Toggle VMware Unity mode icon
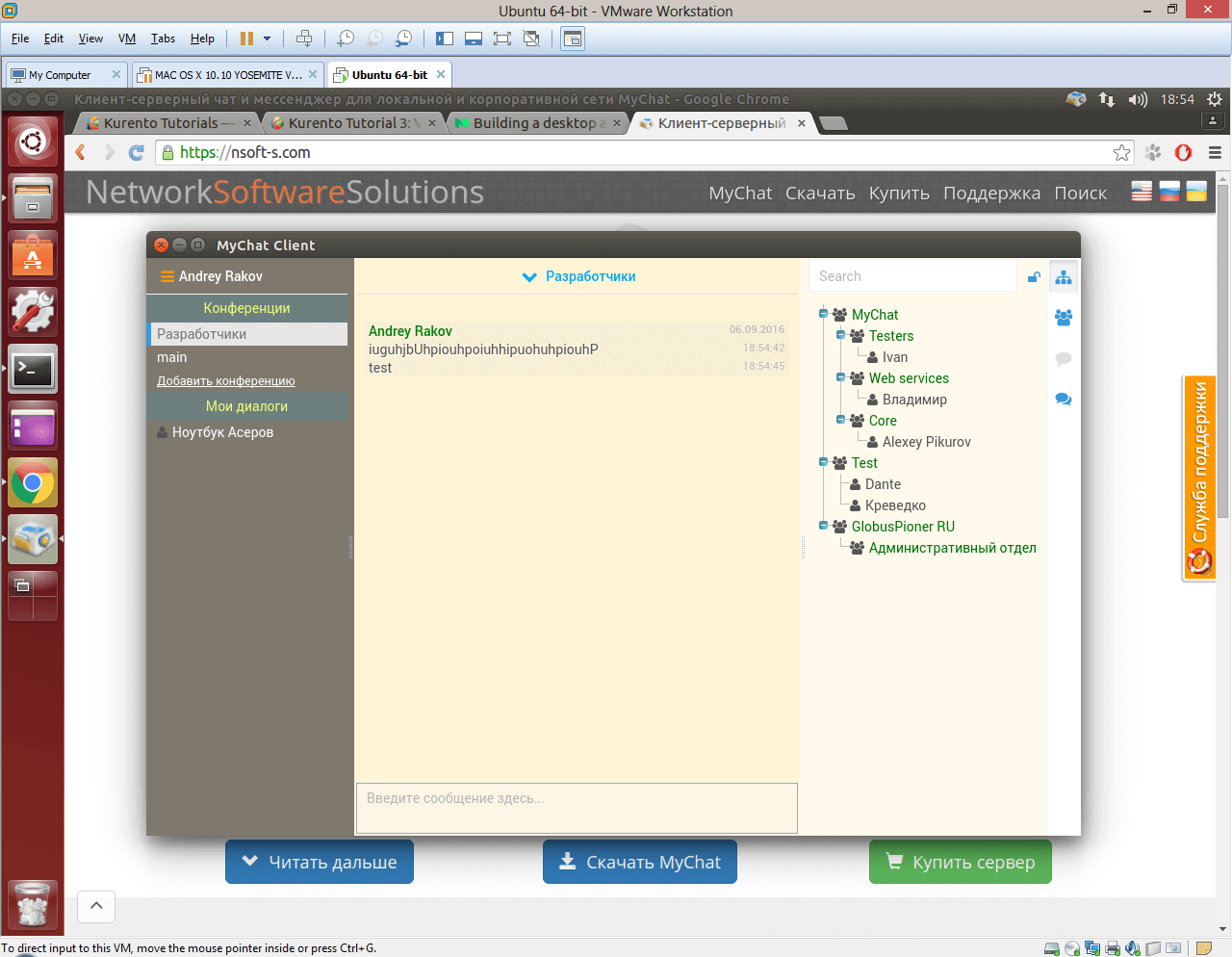 point(530,39)
